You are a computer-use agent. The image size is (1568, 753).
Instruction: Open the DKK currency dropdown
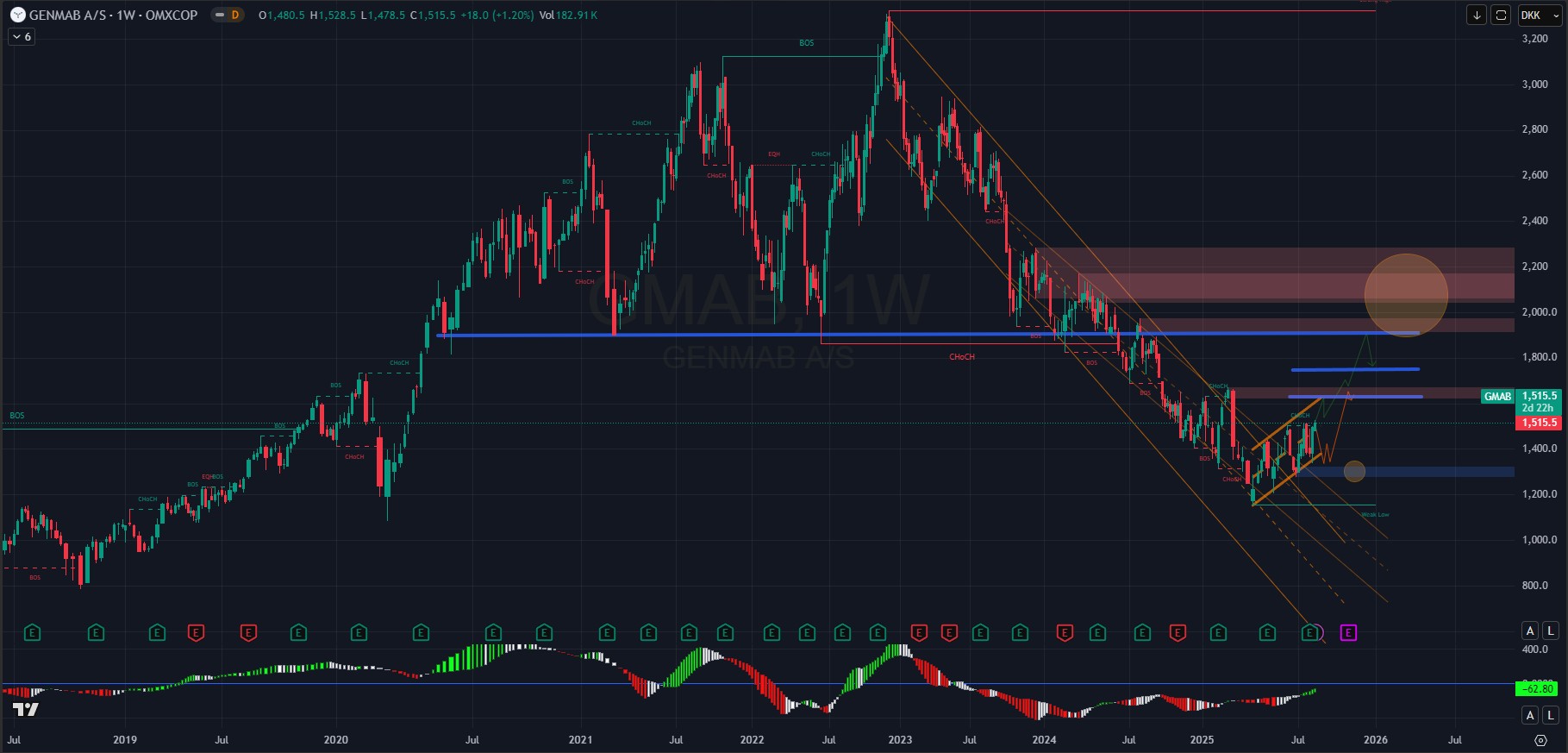(1539, 15)
